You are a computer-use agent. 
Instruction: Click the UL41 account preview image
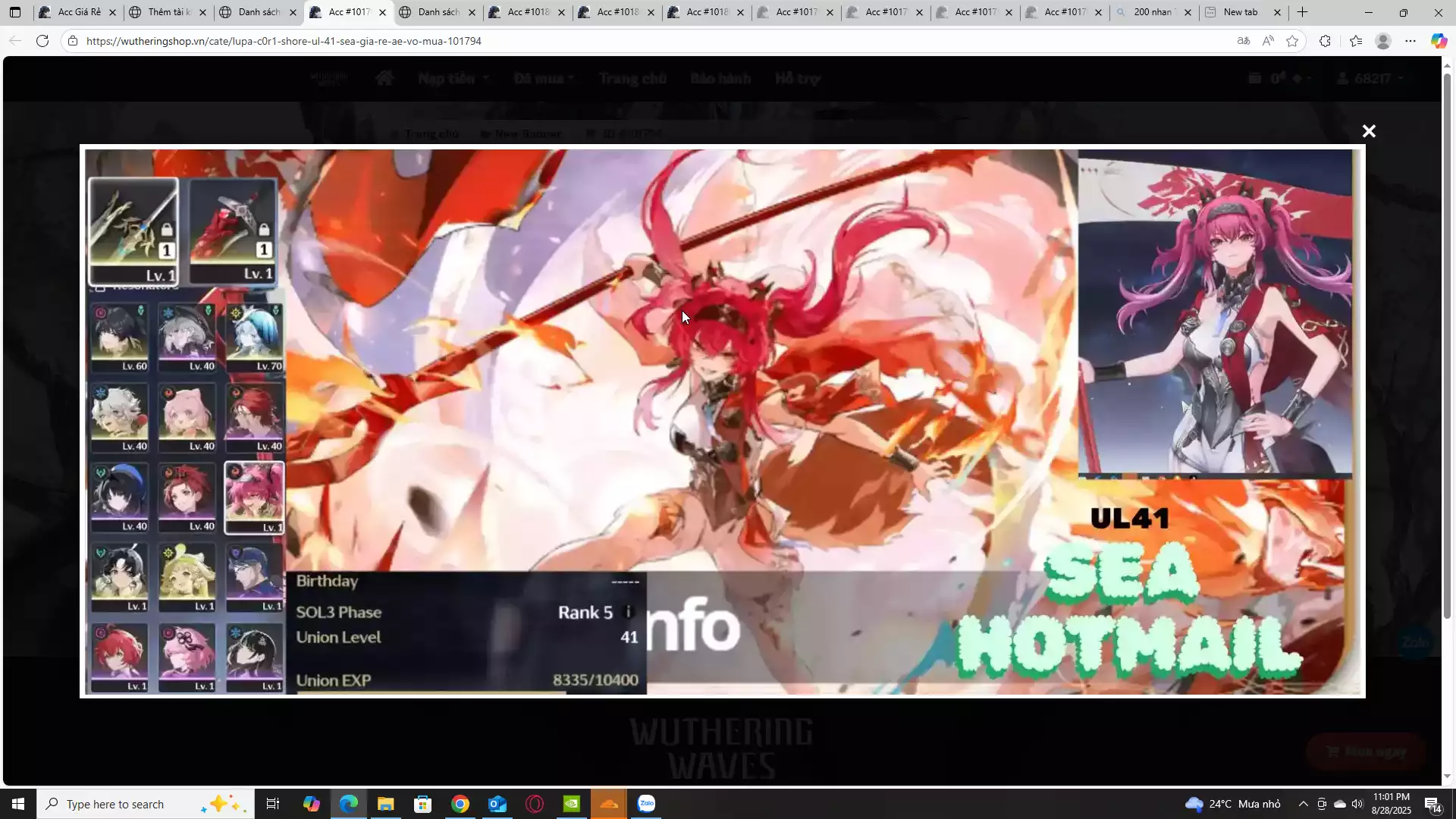[x=722, y=422]
